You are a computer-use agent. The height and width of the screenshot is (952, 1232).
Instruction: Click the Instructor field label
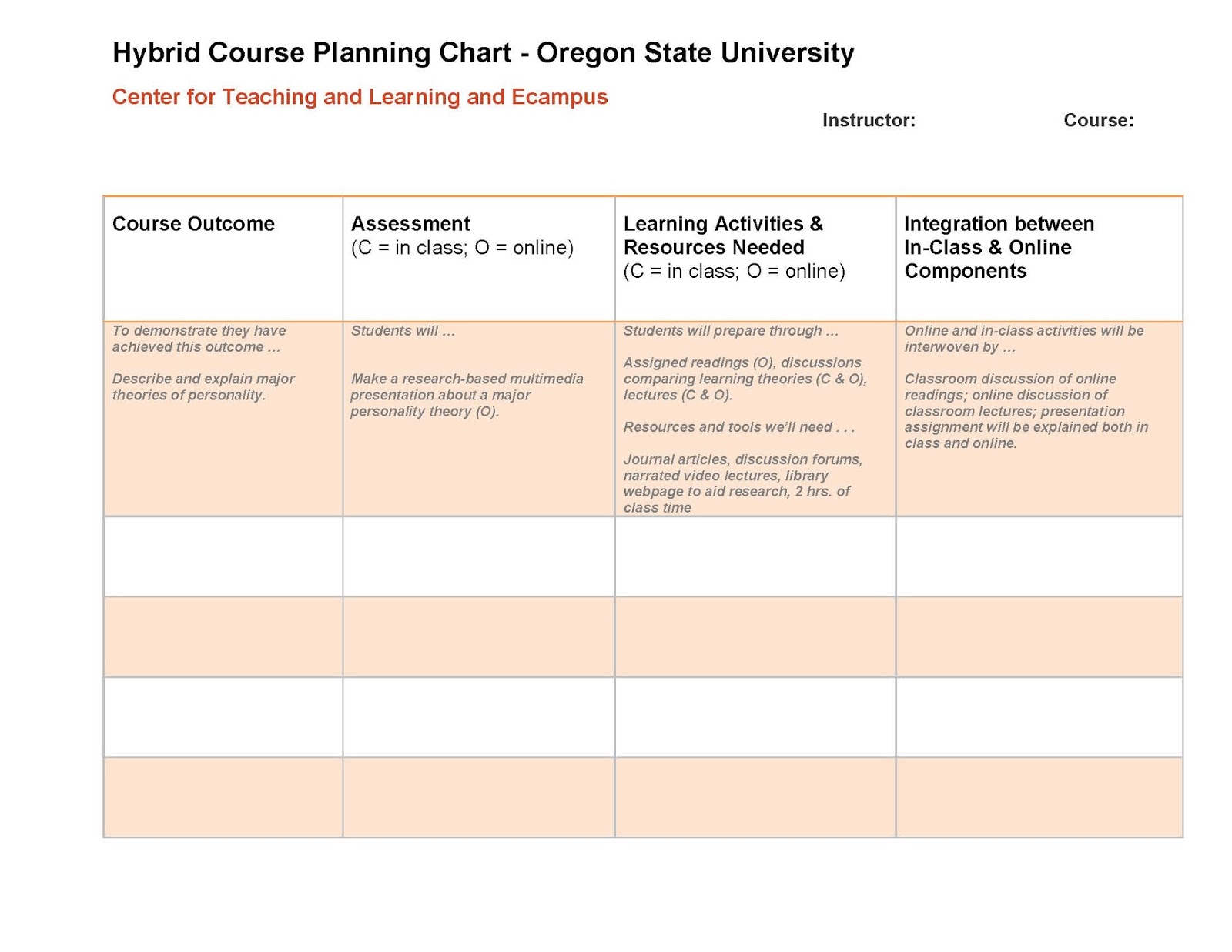point(869,121)
